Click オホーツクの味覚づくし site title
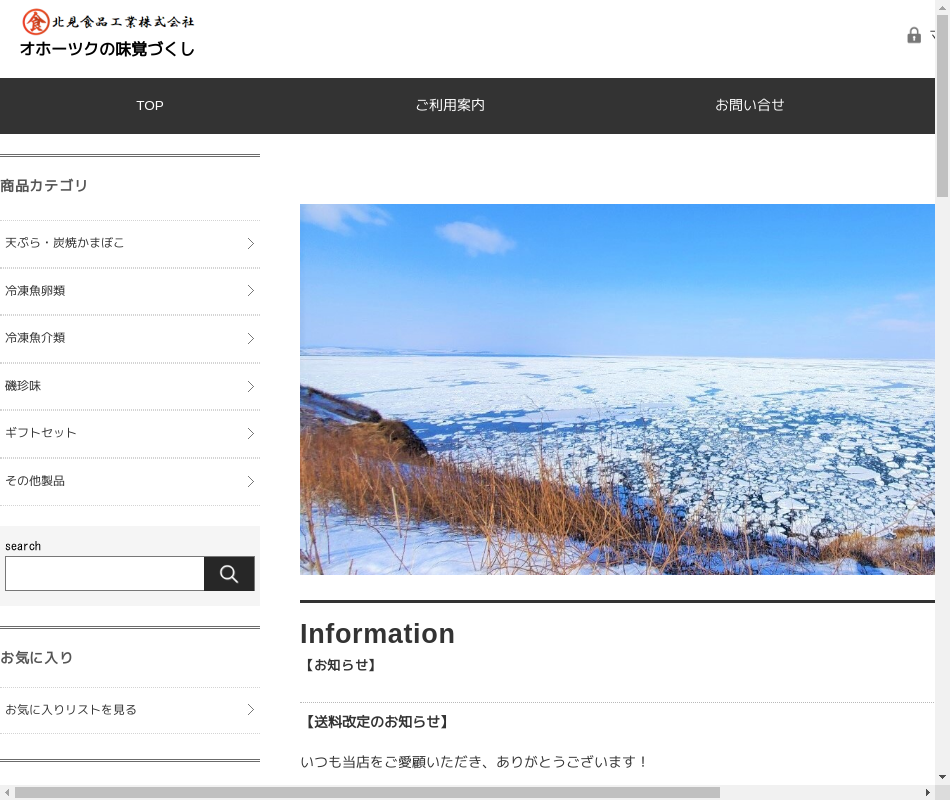This screenshot has width=950, height=800. click(107, 49)
